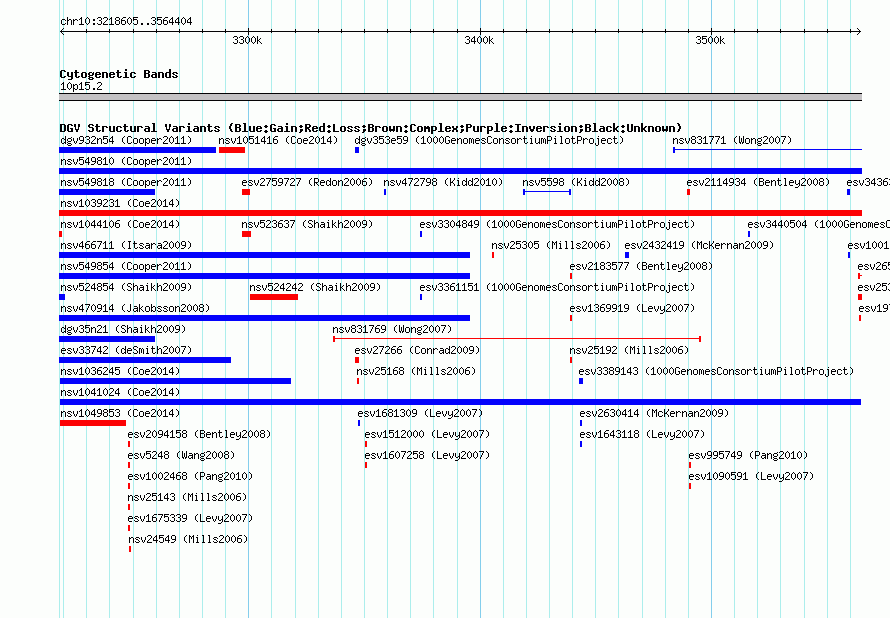Screen dimensions: 890x618
Task: Select the nsv5598 (Kidd2008) label
Action: (576, 182)
